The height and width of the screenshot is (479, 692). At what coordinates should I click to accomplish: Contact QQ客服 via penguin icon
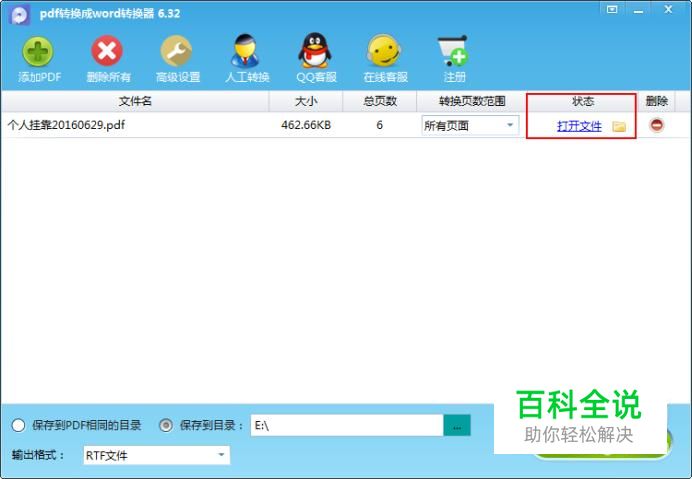(315, 50)
